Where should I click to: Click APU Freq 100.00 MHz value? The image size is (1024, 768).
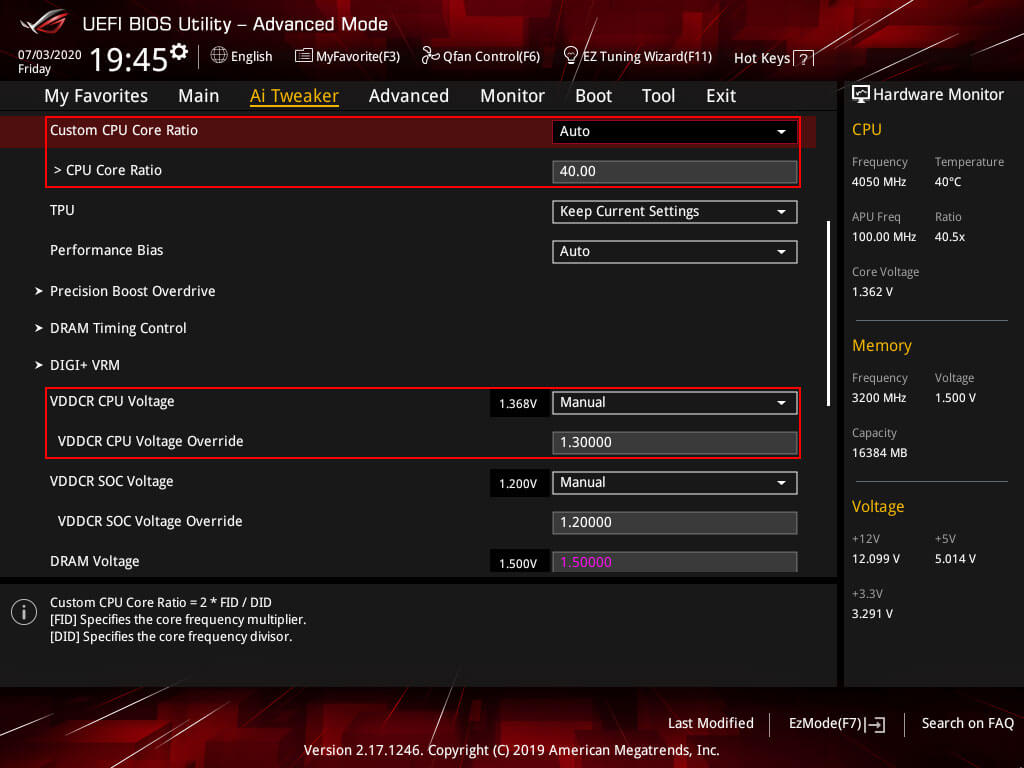pos(884,237)
